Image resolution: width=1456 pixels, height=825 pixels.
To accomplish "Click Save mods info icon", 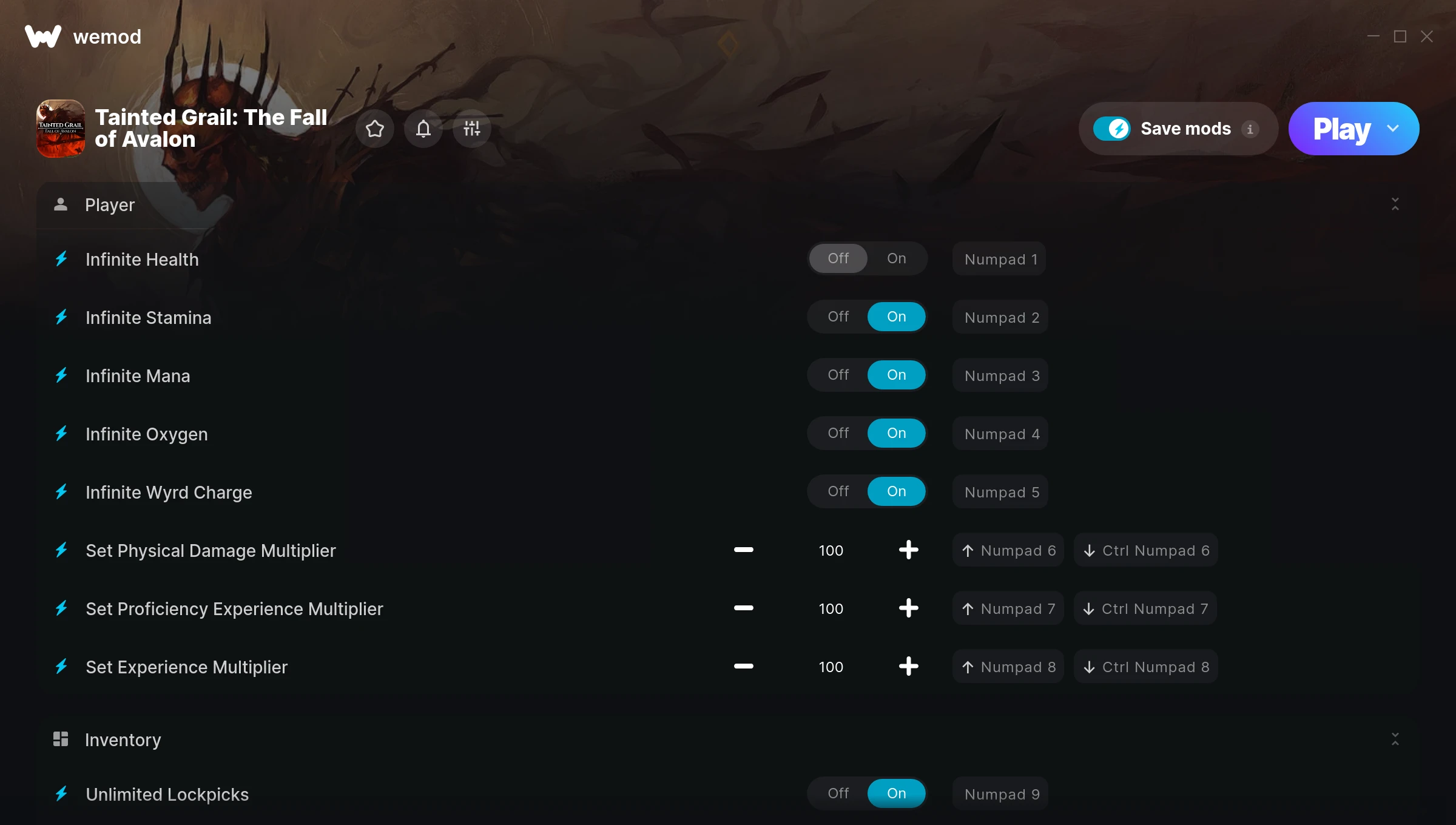I will pyautogui.click(x=1250, y=129).
